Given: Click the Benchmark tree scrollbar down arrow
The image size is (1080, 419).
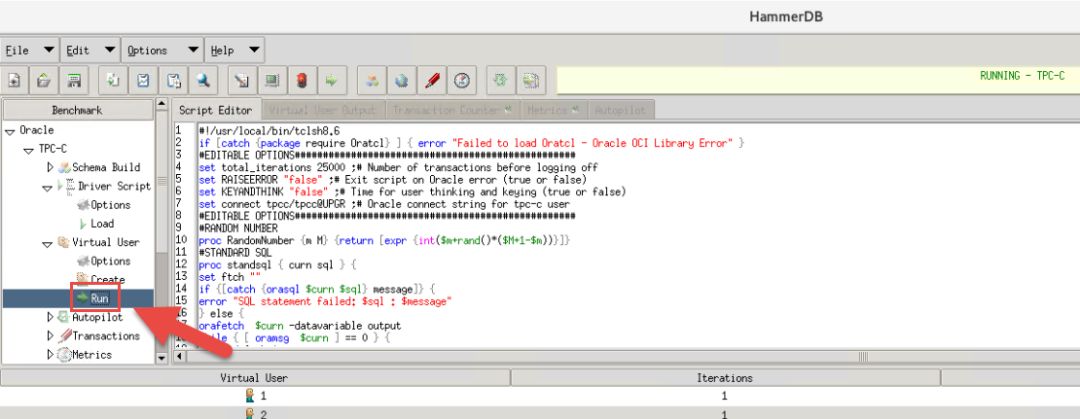Looking at the screenshot, I should click(162, 356).
